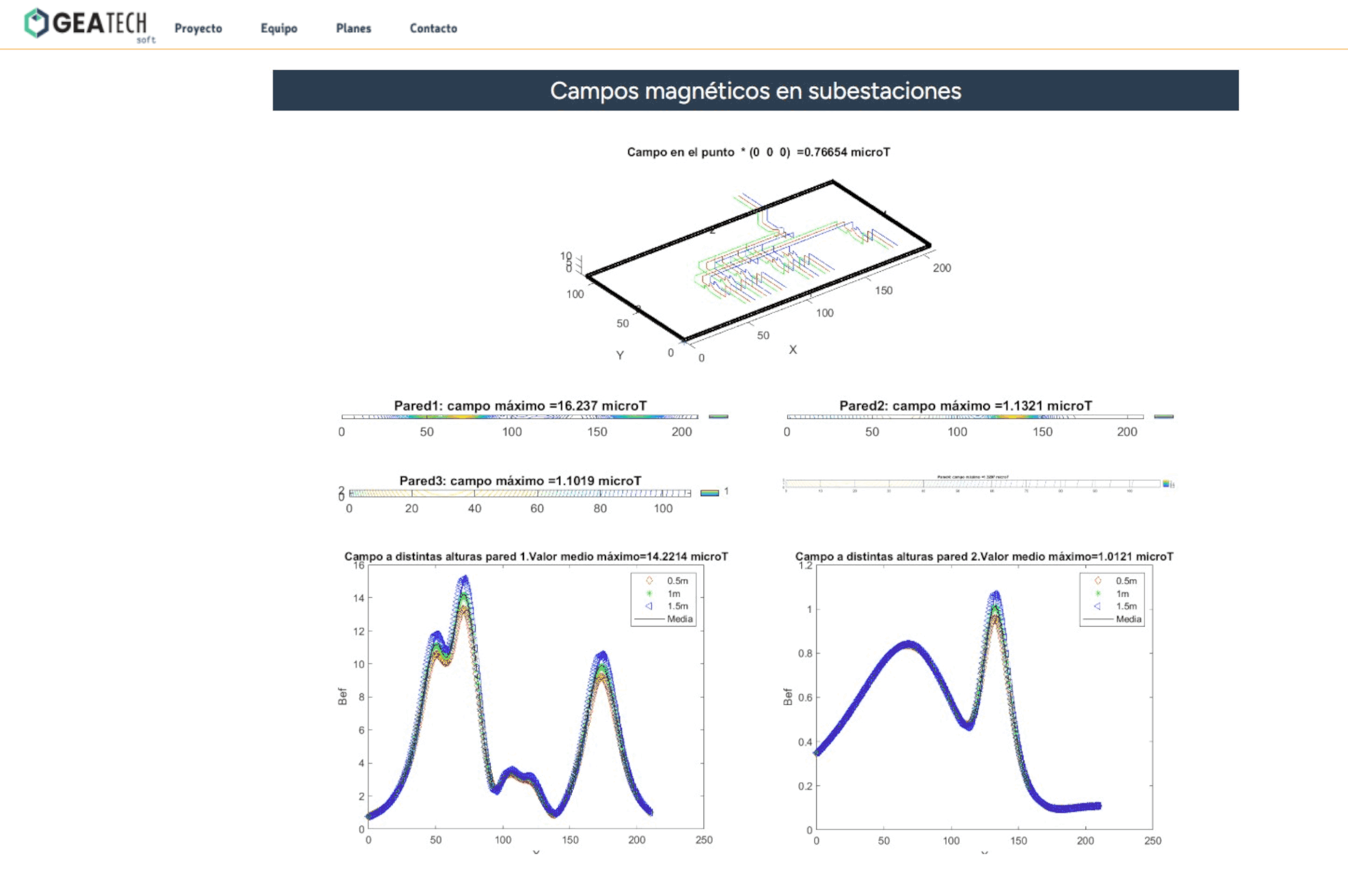
Task: Click the 1.5m triangle marker in pared 1 legend
Action: pyautogui.click(x=649, y=606)
